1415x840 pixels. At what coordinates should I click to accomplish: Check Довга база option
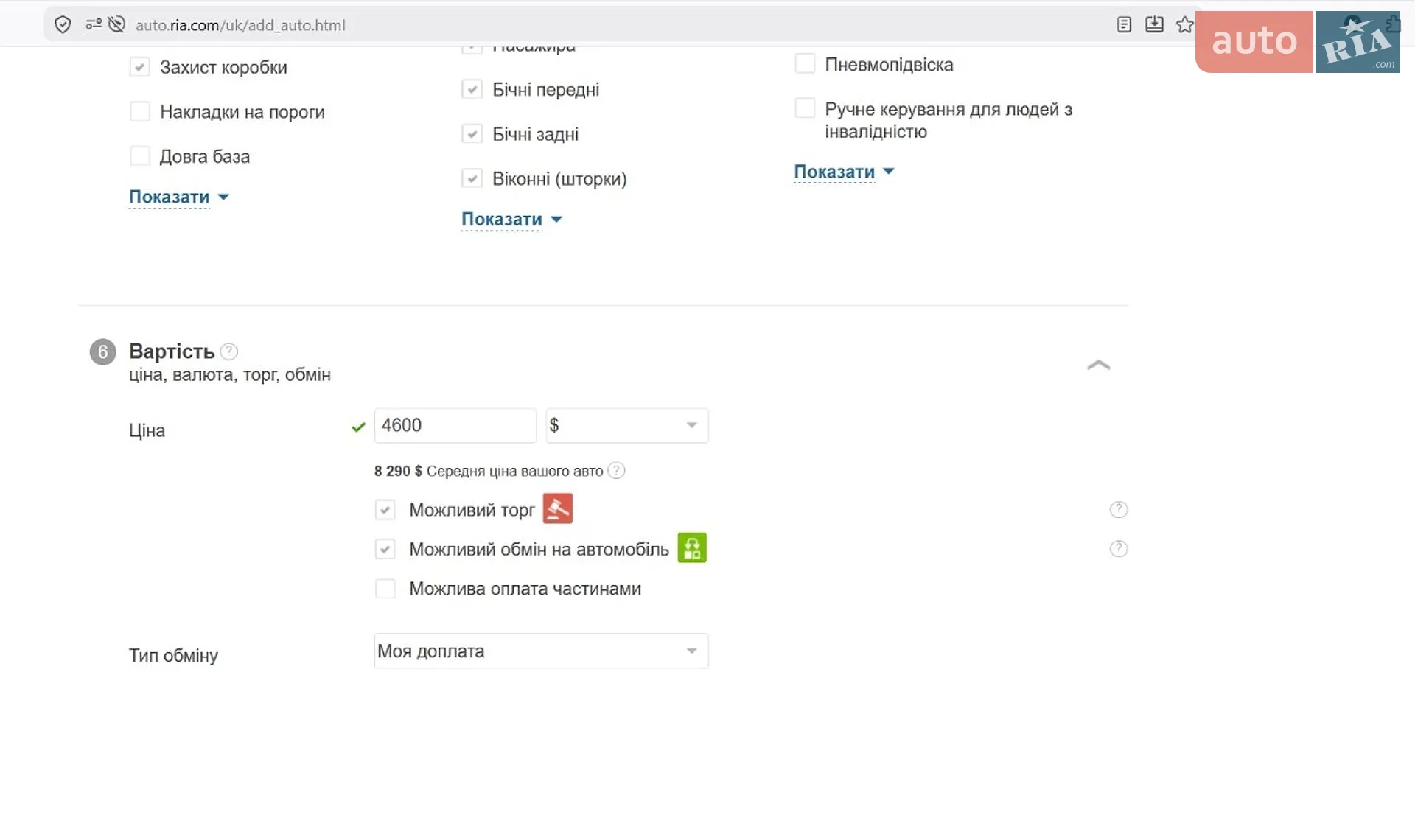point(139,156)
